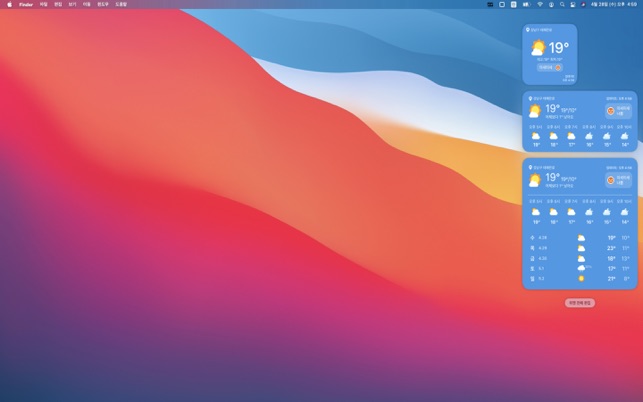
Task: Click the 수 4.28 partly cloudy icon
Action: pyautogui.click(x=581, y=238)
